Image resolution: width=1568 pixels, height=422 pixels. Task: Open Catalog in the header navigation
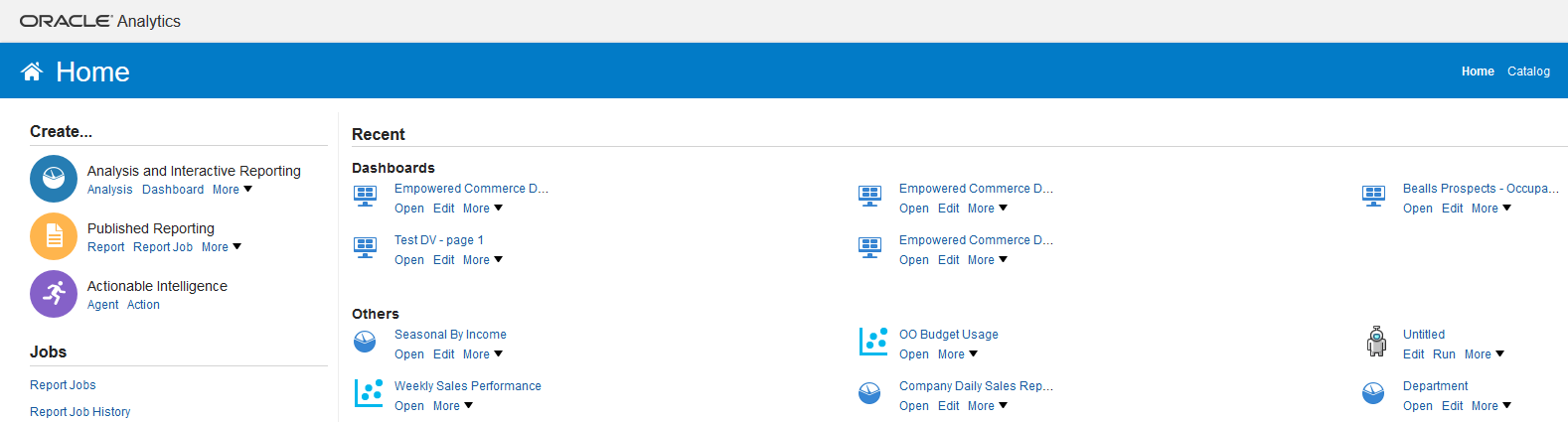click(x=1528, y=71)
